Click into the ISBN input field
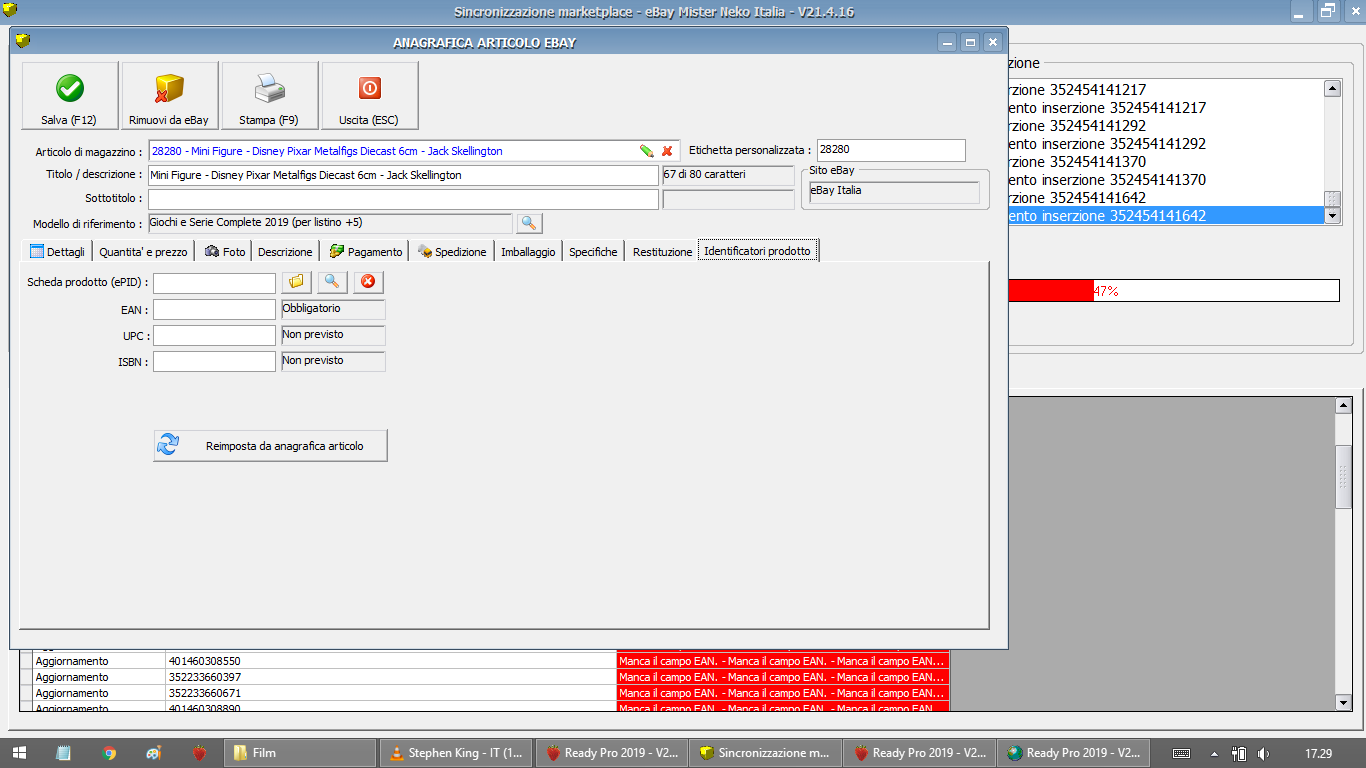This screenshot has height=768, width=1366. pyautogui.click(x=214, y=361)
